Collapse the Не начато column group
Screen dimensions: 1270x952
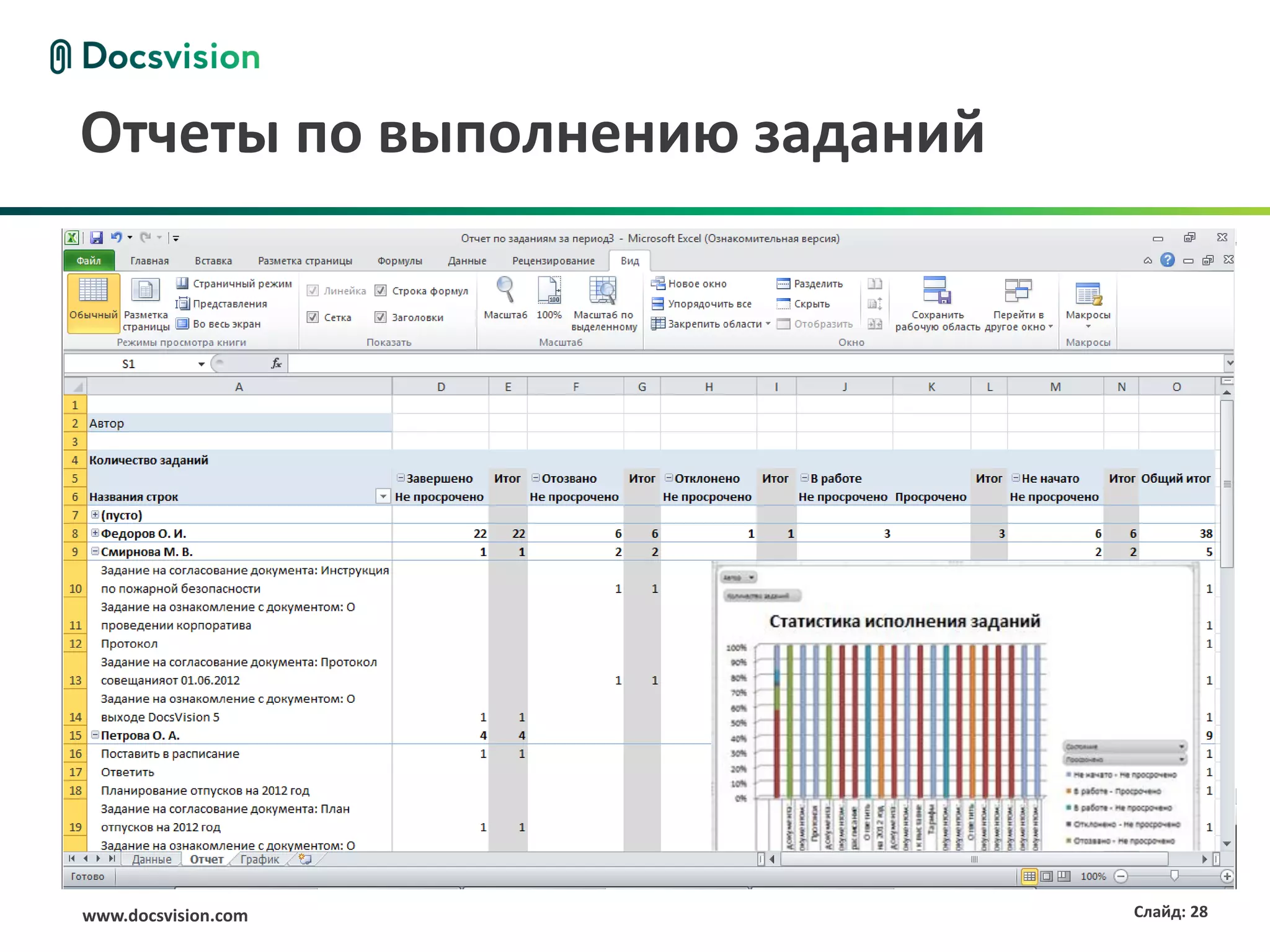[x=1016, y=478]
